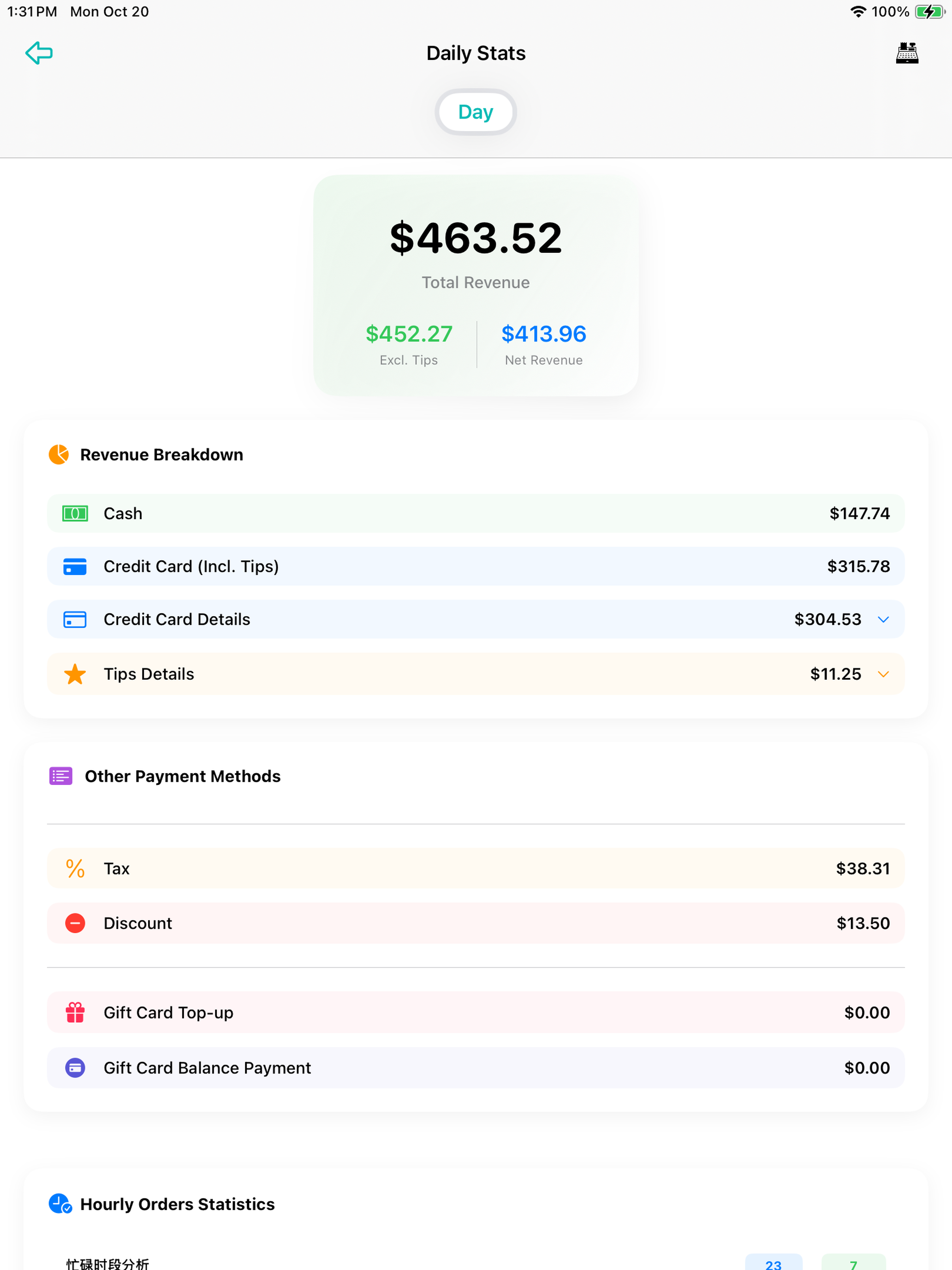Select the Gift Card Balance Payment row
The height and width of the screenshot is (1270, 952).
click(x=476, y=1067)
